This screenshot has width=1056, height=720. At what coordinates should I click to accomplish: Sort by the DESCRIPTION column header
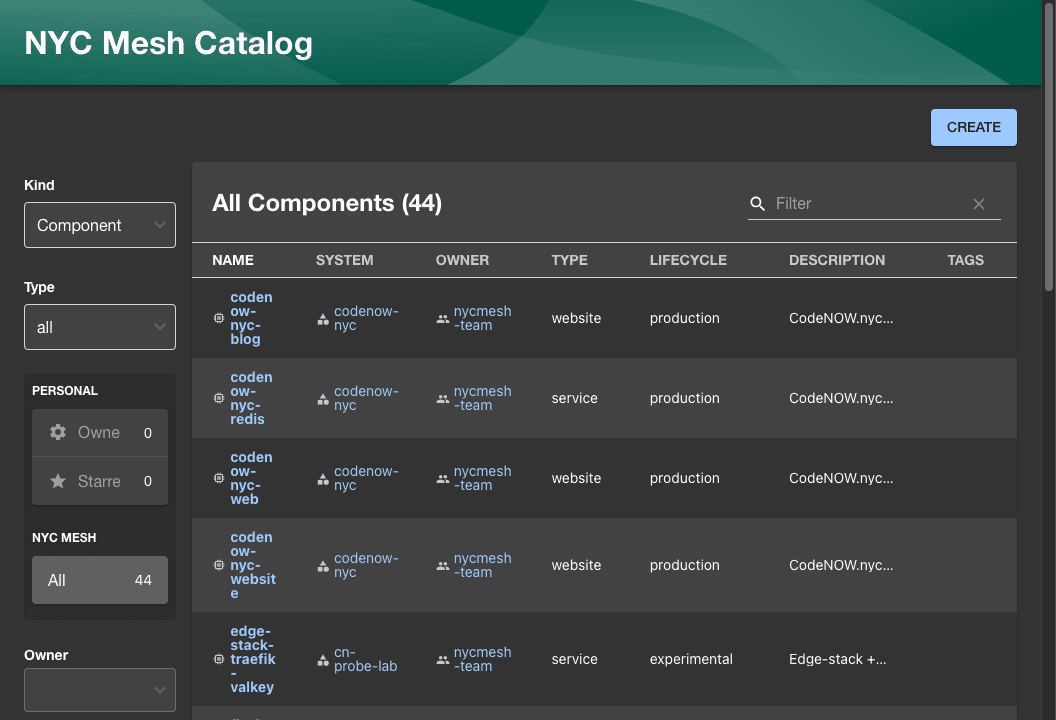(x=836, y=260)
